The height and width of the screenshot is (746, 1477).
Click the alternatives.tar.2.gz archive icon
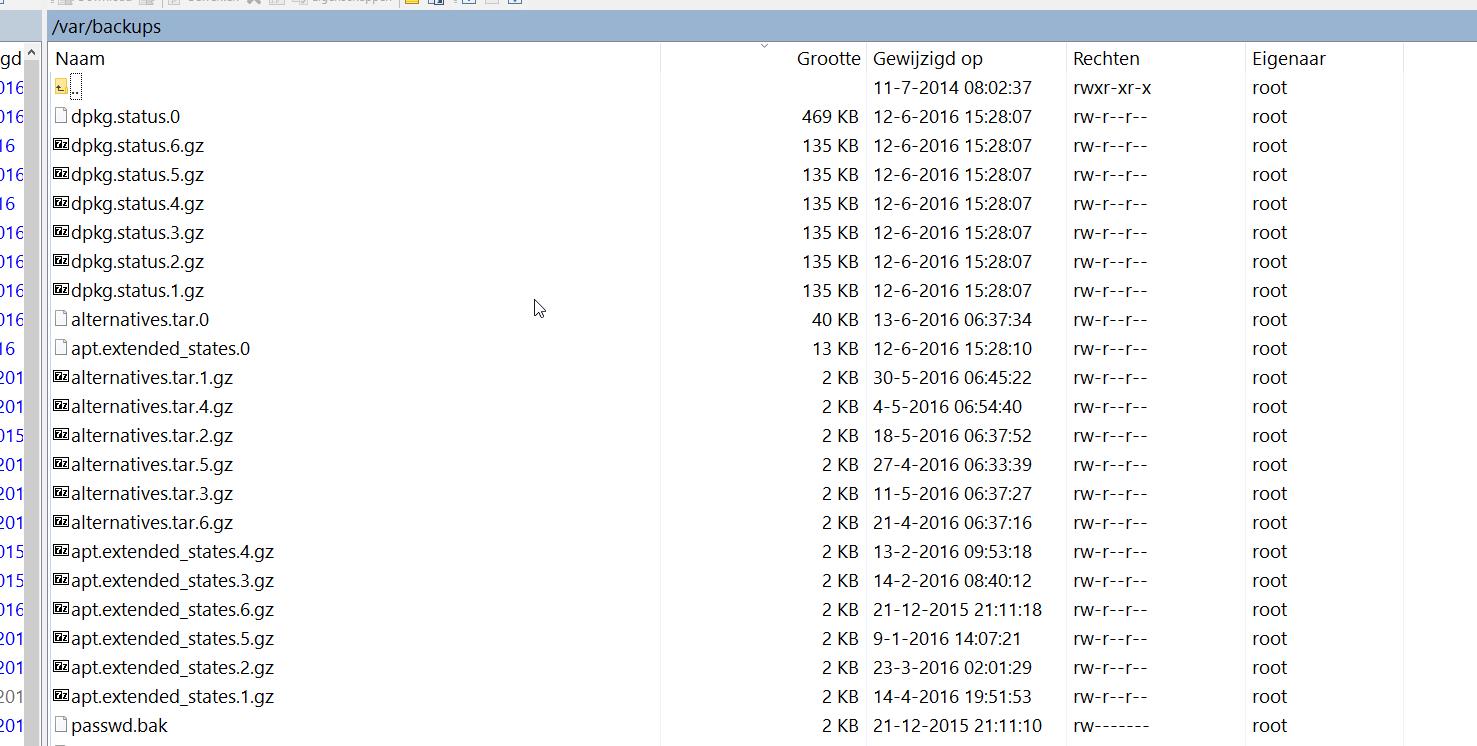point(61,435)
